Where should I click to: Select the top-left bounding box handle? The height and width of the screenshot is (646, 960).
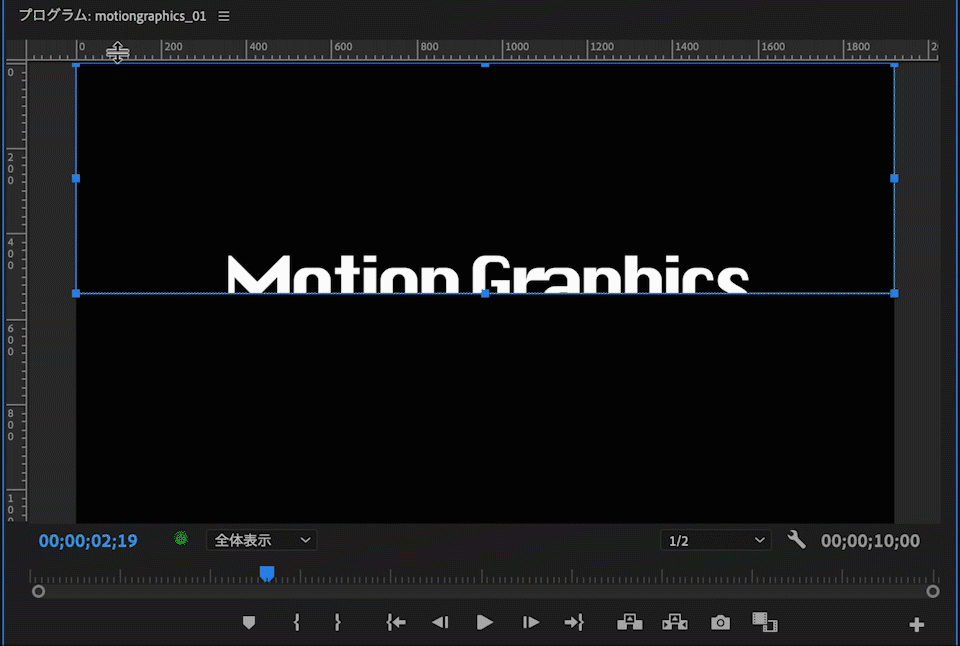76,64
